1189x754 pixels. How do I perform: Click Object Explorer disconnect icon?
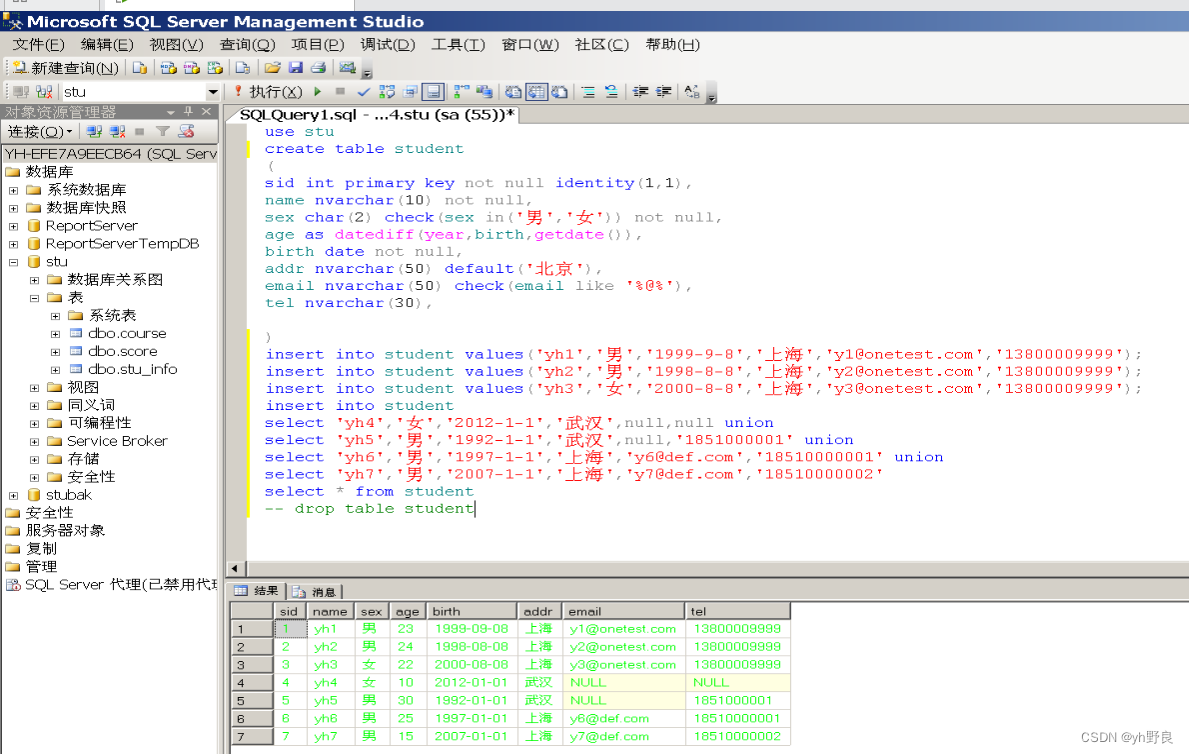(x=118, y=132)
